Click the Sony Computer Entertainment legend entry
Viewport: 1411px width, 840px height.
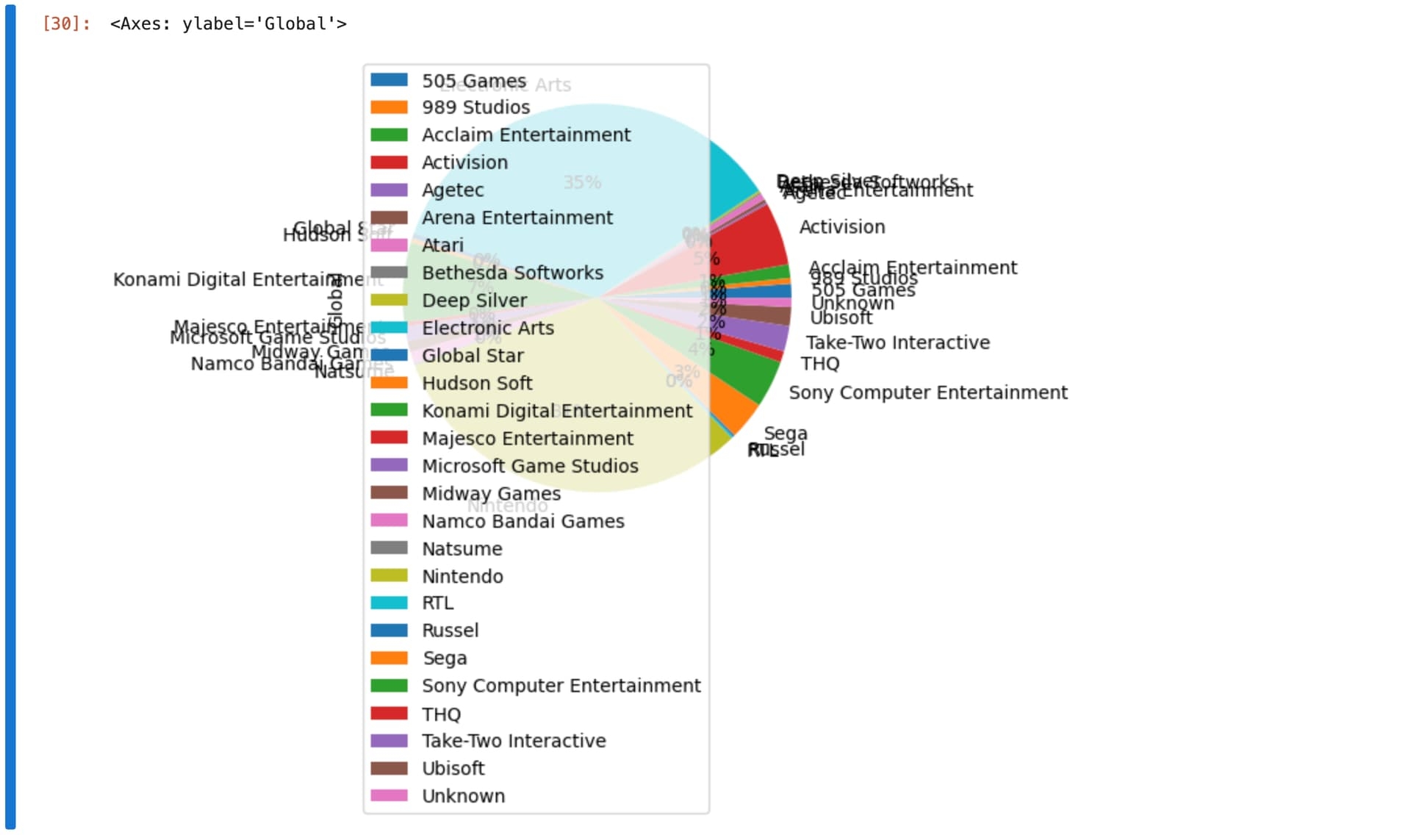(561, 686)
